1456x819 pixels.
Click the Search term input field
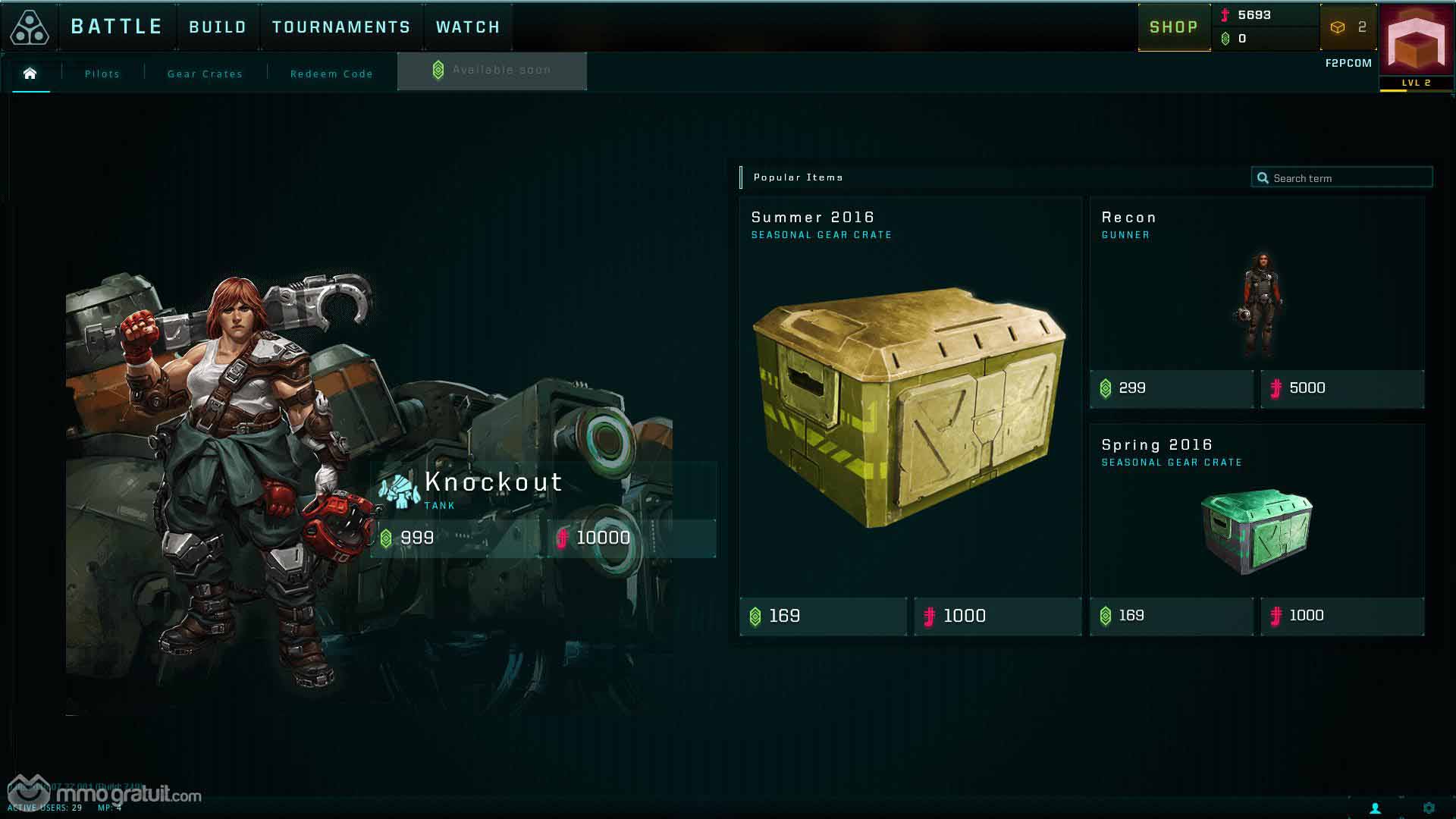pyautogui.click(x=1341, y=177)
